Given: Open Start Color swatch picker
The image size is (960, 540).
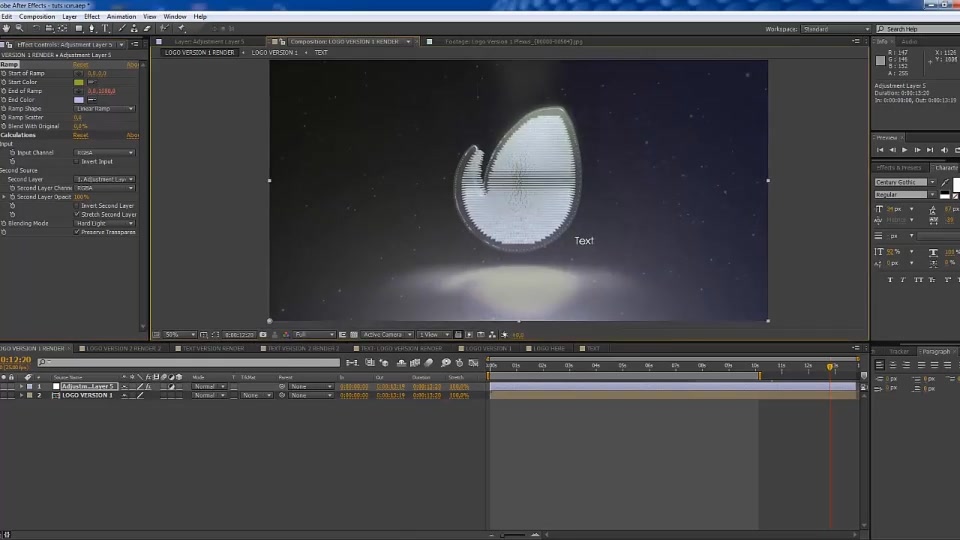Looking at the screenshot, I should (x=79, y=82).
